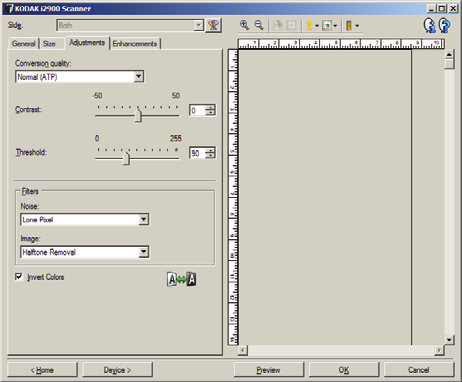Screen dimensions: 462x382
Task: Click the Units ruler icon
Action: pyautogui.click(x=349, y=26)
